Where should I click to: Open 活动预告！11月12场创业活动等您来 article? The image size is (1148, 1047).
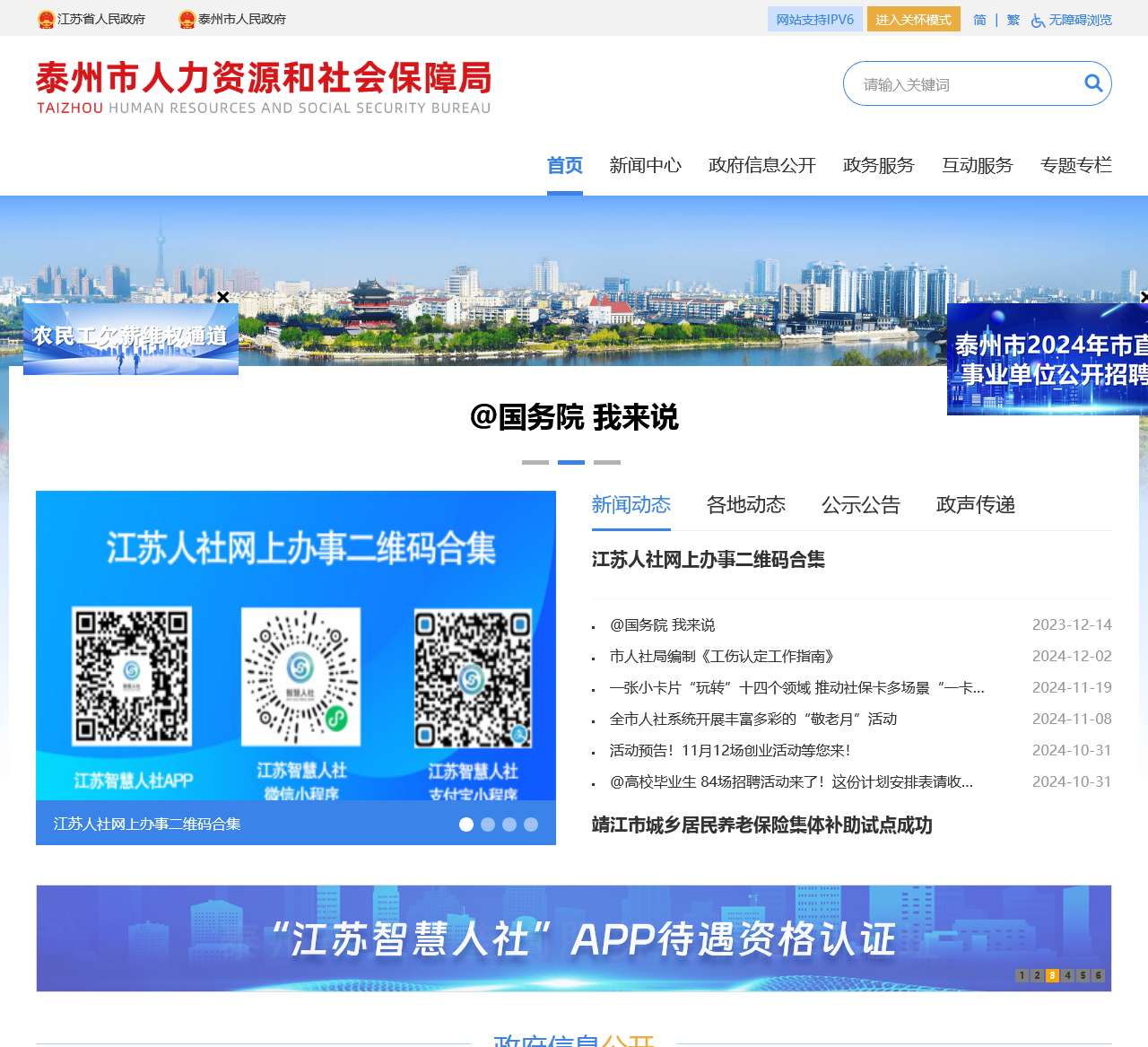tap(730, 750)
